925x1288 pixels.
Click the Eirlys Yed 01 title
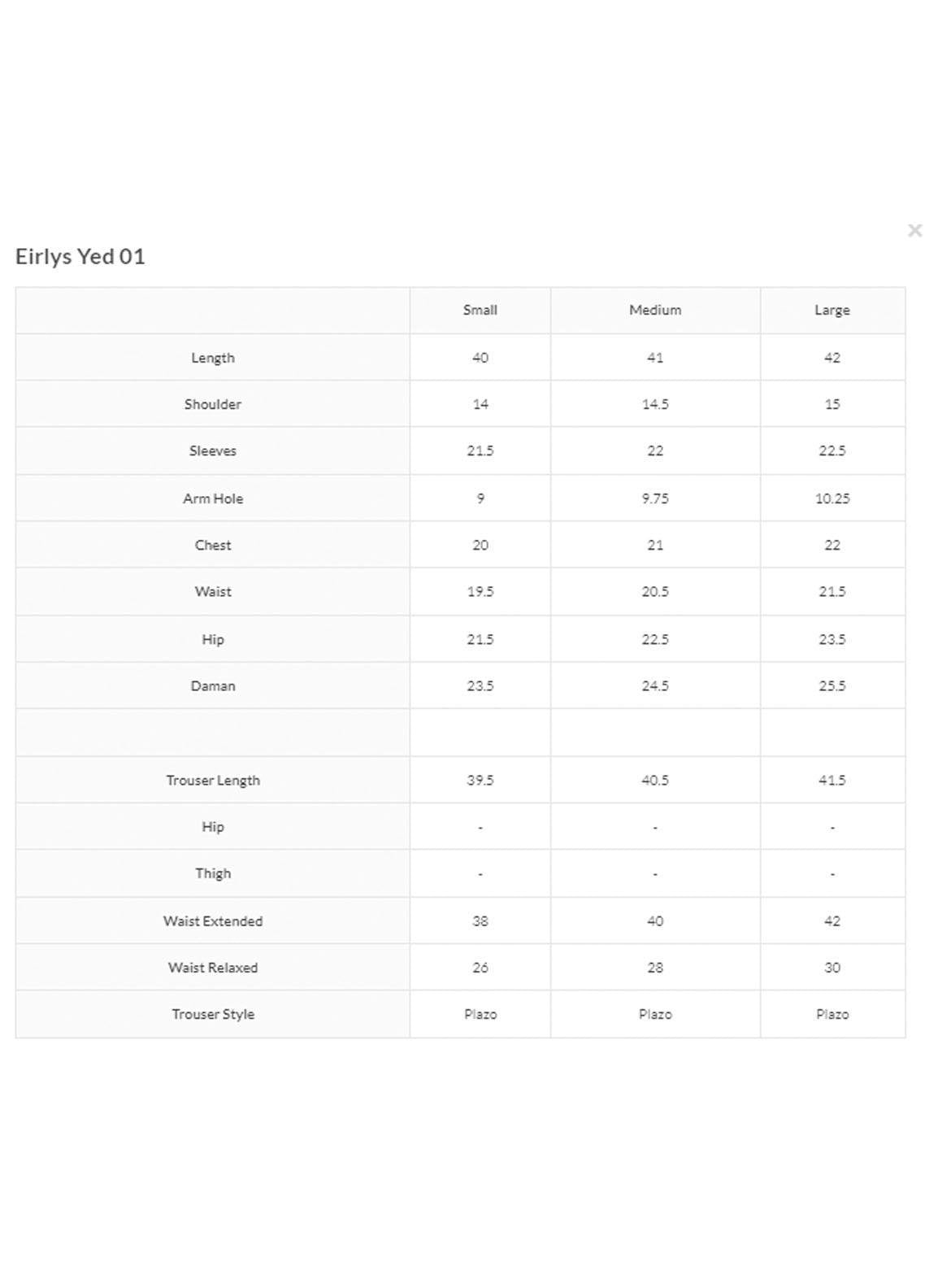pos(80,257)
